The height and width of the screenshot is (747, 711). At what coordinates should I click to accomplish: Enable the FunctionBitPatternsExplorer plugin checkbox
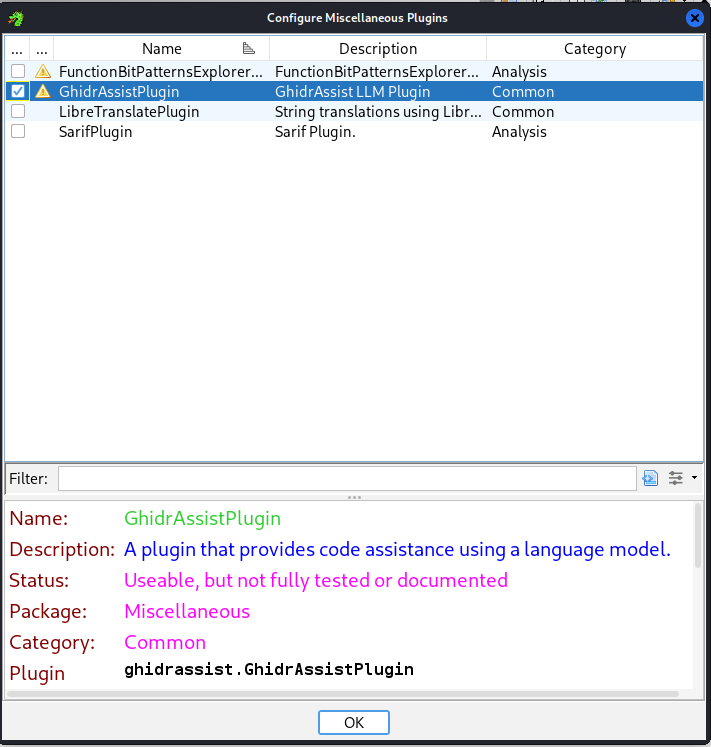point(18,72)
